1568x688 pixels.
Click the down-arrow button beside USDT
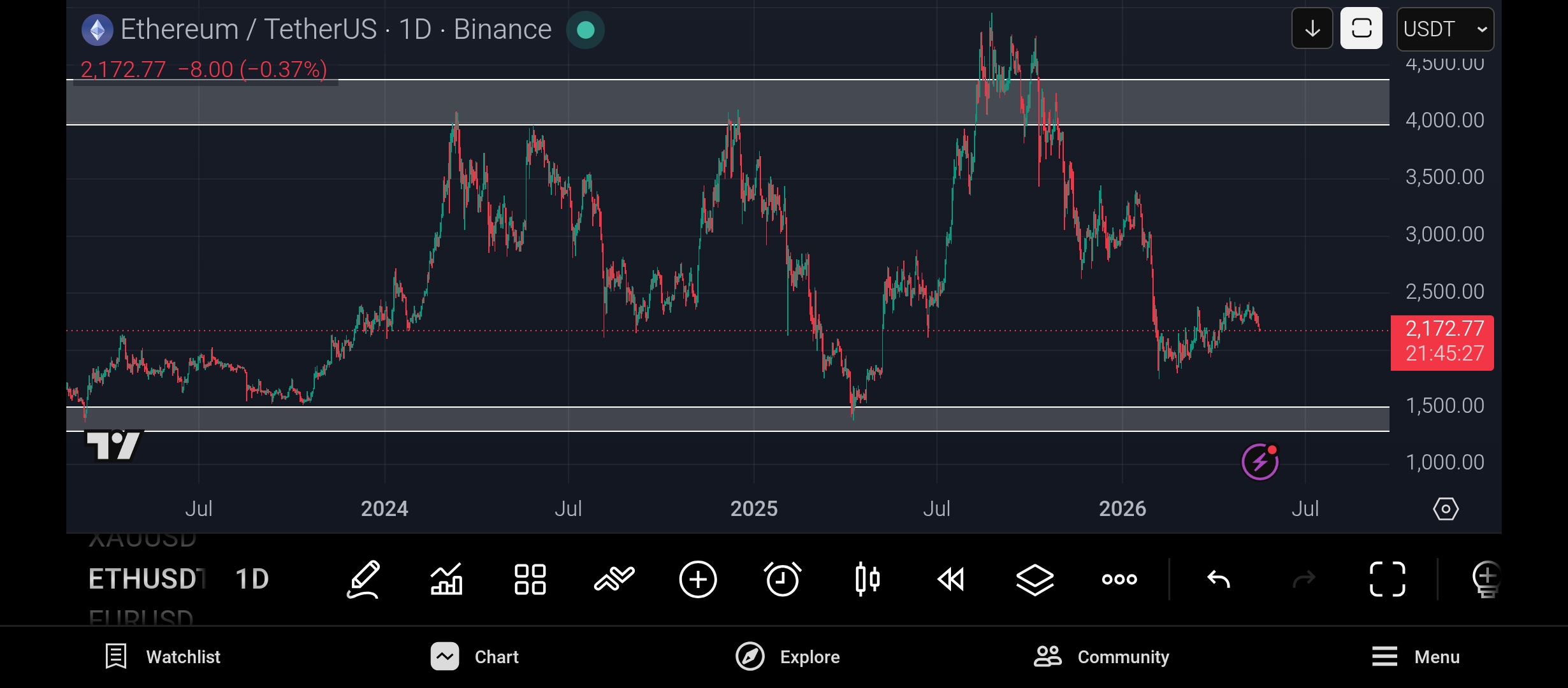1312,29
